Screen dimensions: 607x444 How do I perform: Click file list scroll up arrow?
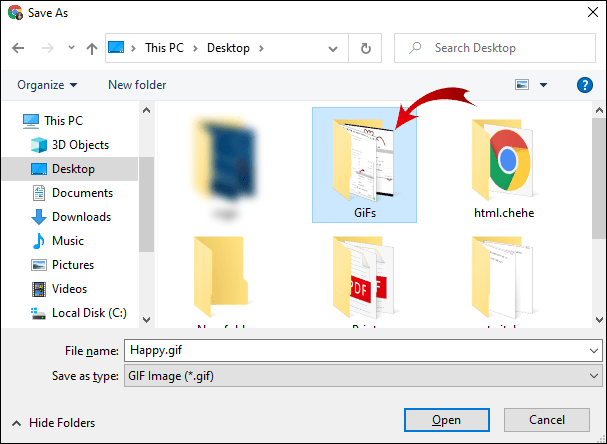(x=599, y=110)
